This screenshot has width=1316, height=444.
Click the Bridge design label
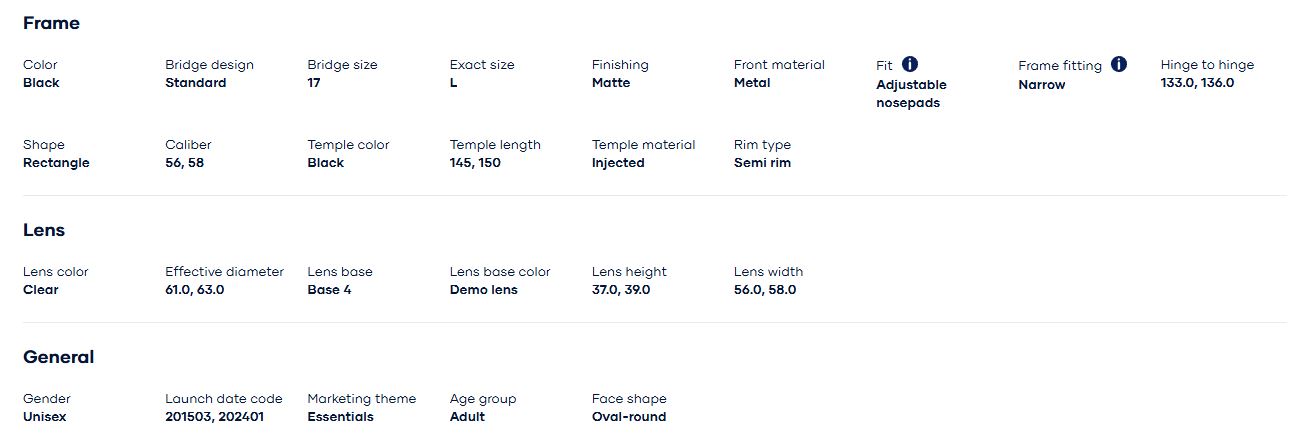tap(209, 65)
